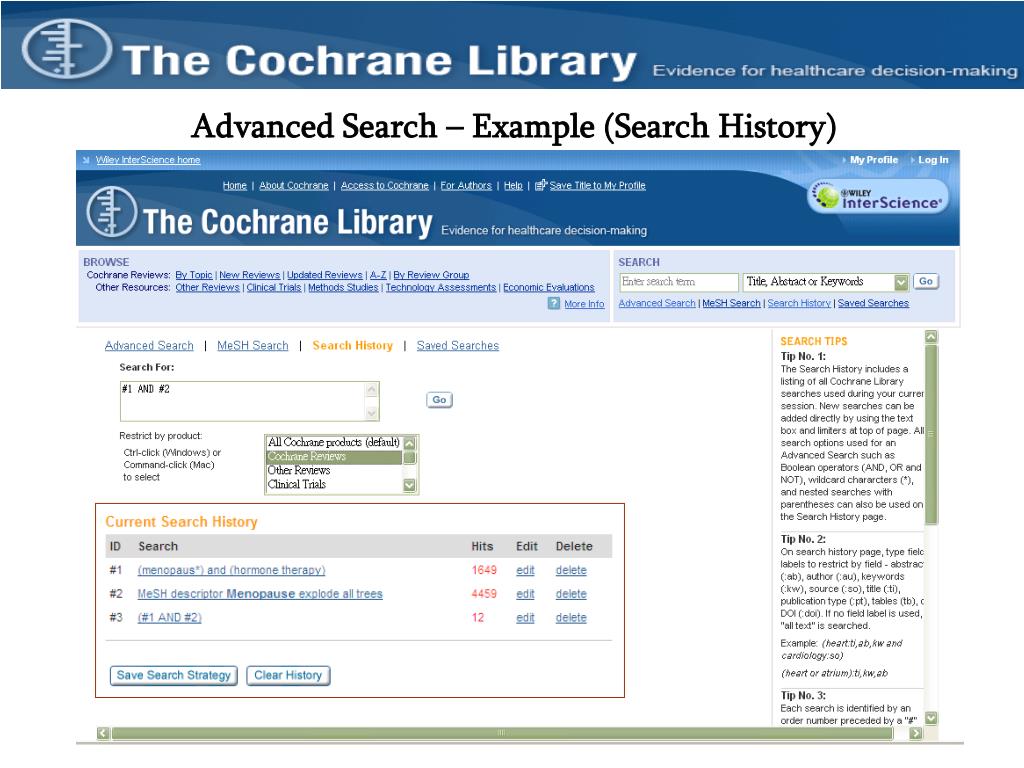Click Save Search Strategy button
The image size is (1024, 768).
coord(174,675)
